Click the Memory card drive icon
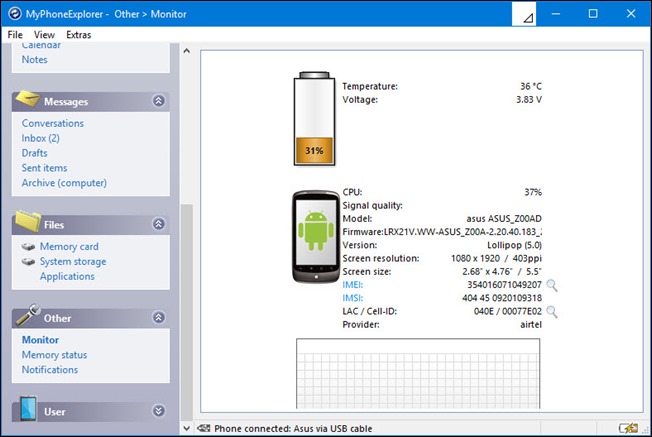The height and width of the screenshot is (437, 652). [x=28, y=247]
